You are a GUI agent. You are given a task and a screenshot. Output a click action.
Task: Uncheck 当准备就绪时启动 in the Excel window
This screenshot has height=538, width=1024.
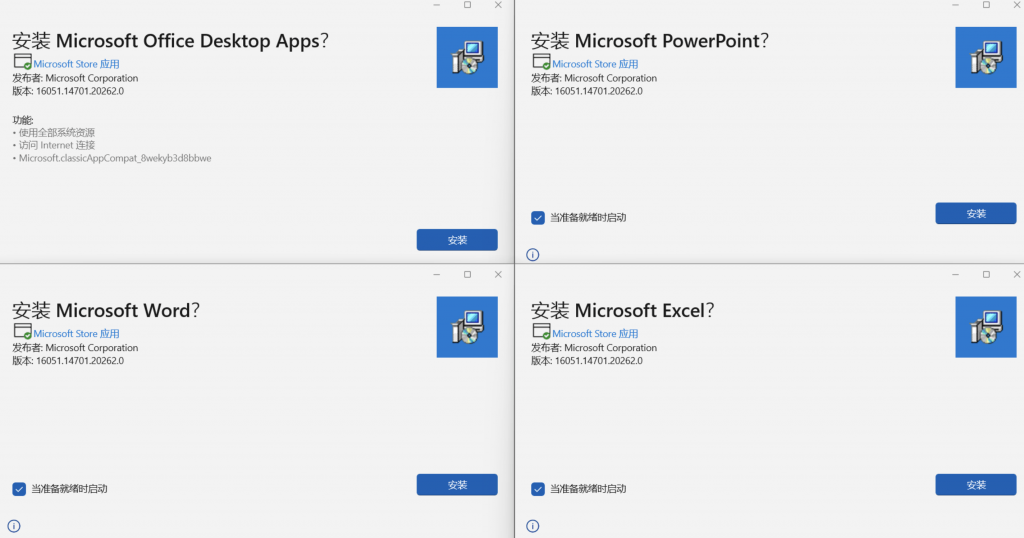coord(537,488)
